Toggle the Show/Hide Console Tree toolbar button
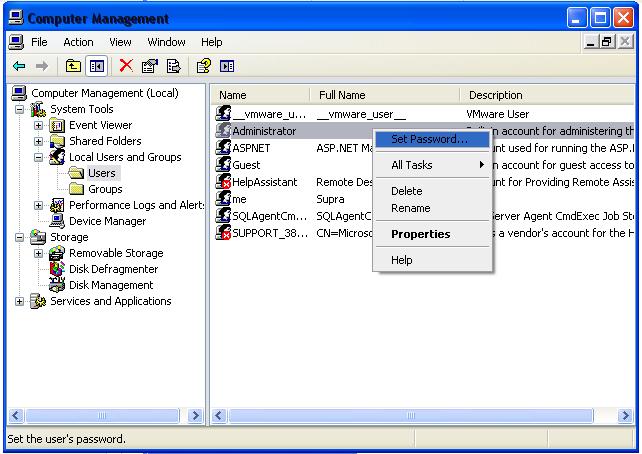642x454 pixels. coord(97,66)
